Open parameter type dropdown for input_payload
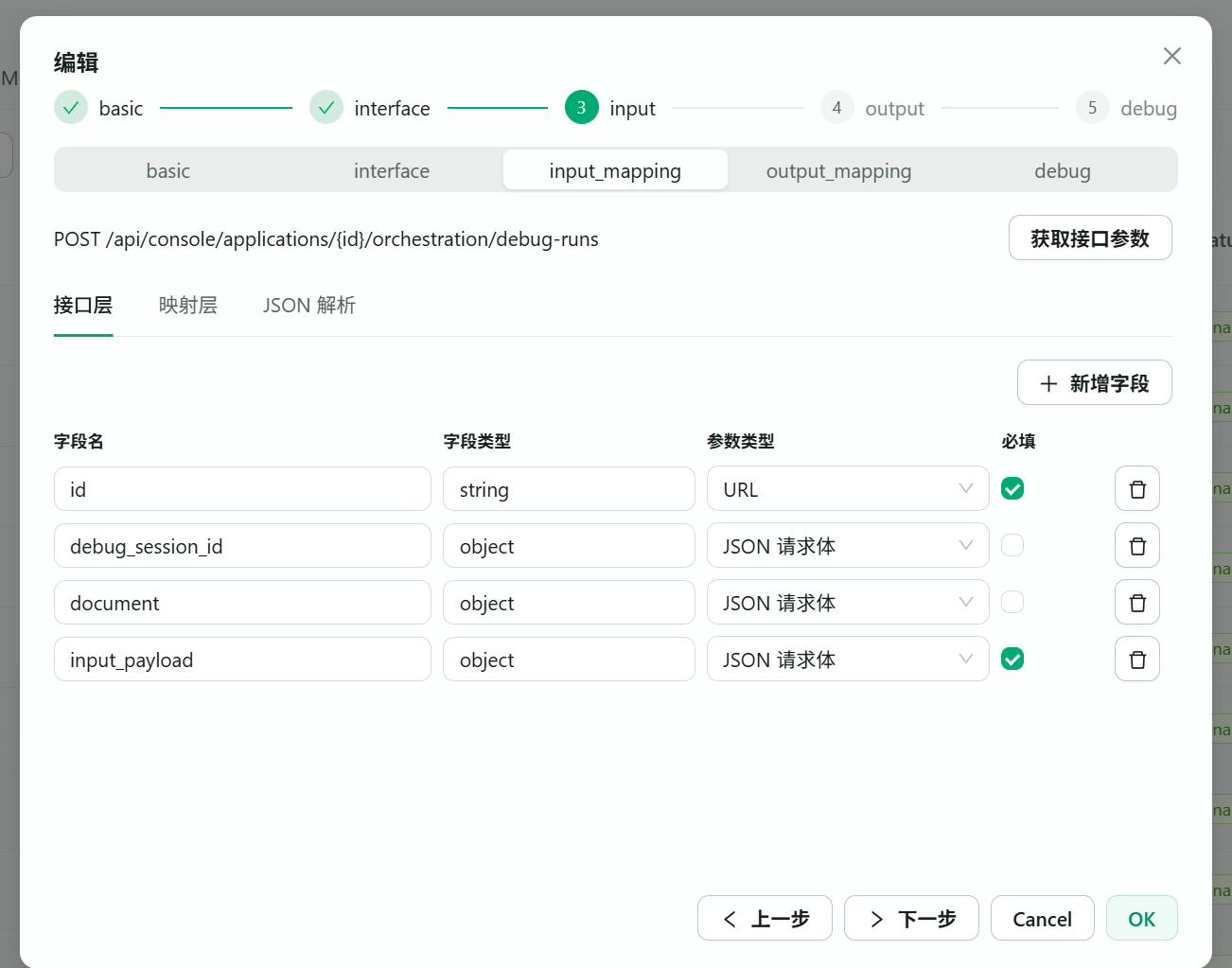Image resolution: width=1232 pixels, height=968 pixels. (x=848, y=660)
